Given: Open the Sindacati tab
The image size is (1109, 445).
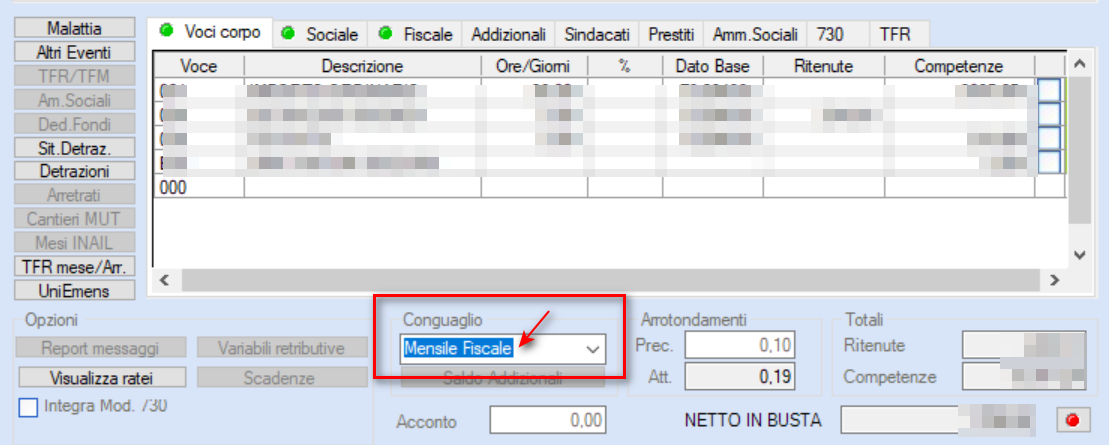Looking at the screenshot, I should (598, 34).
